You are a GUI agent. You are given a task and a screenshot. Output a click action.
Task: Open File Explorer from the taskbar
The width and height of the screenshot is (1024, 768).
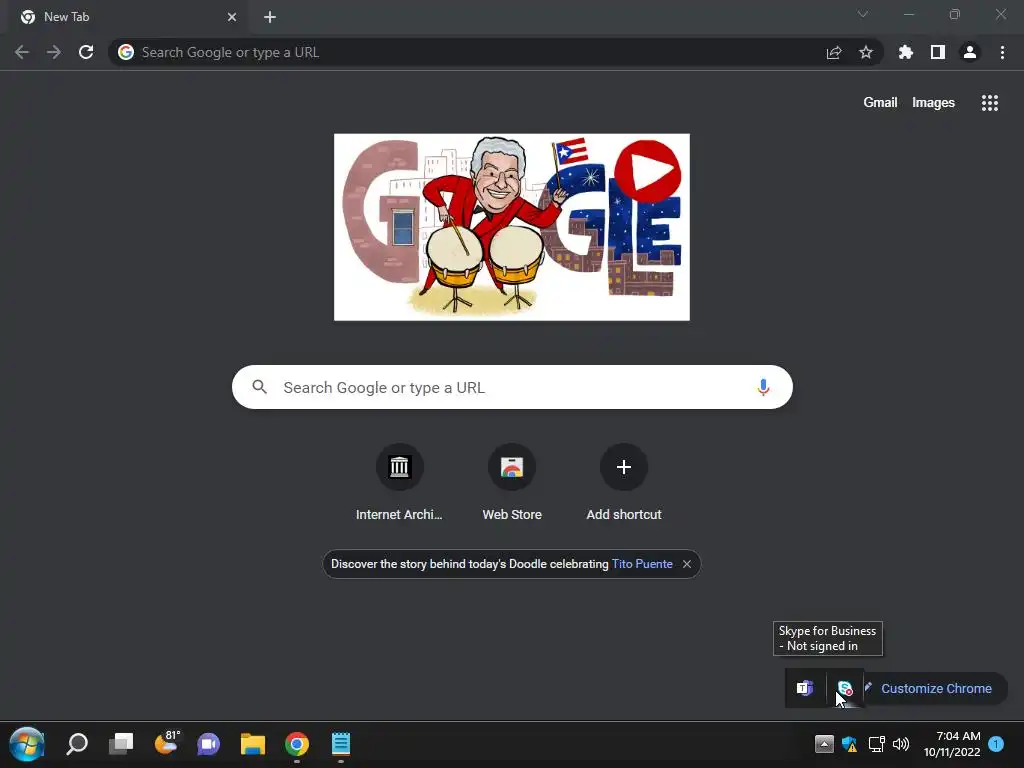(x=253, y=744)
